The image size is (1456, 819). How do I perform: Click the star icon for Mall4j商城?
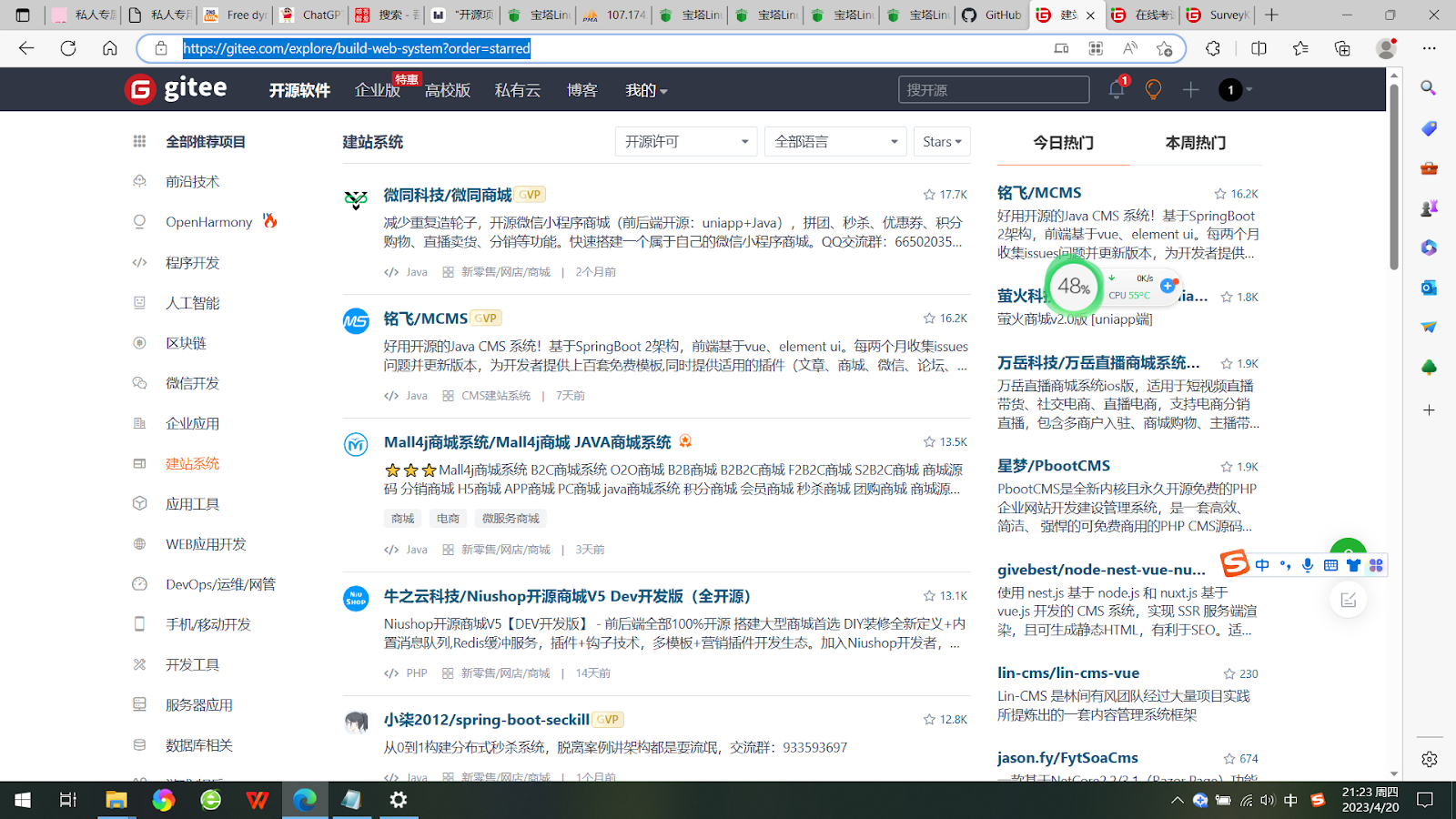[x=929, y=442]
